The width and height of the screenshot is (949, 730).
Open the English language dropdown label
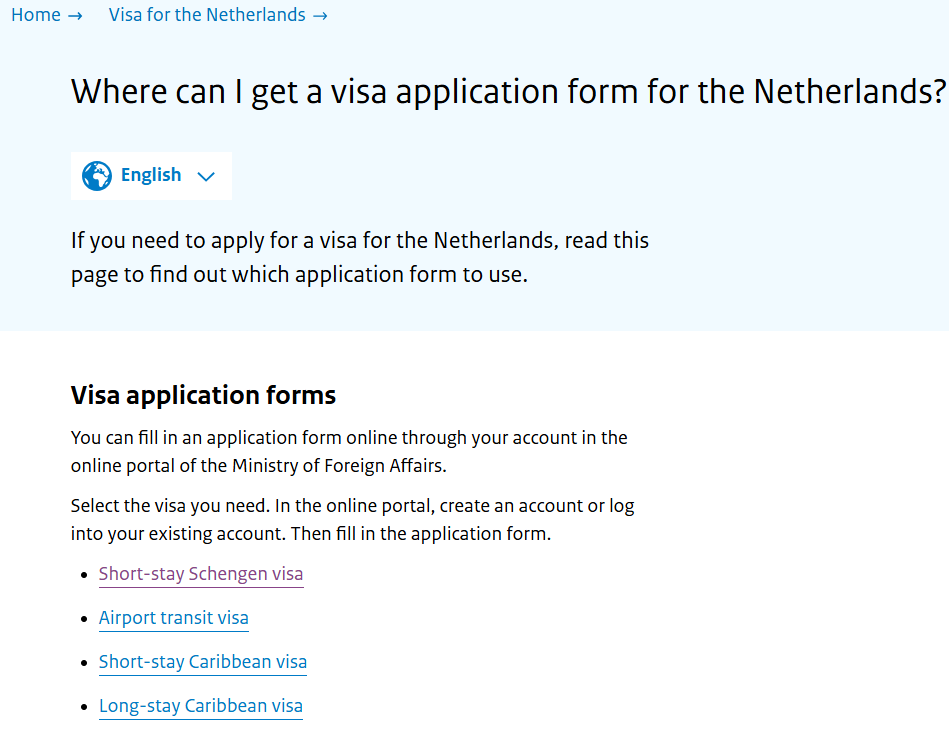151,175
